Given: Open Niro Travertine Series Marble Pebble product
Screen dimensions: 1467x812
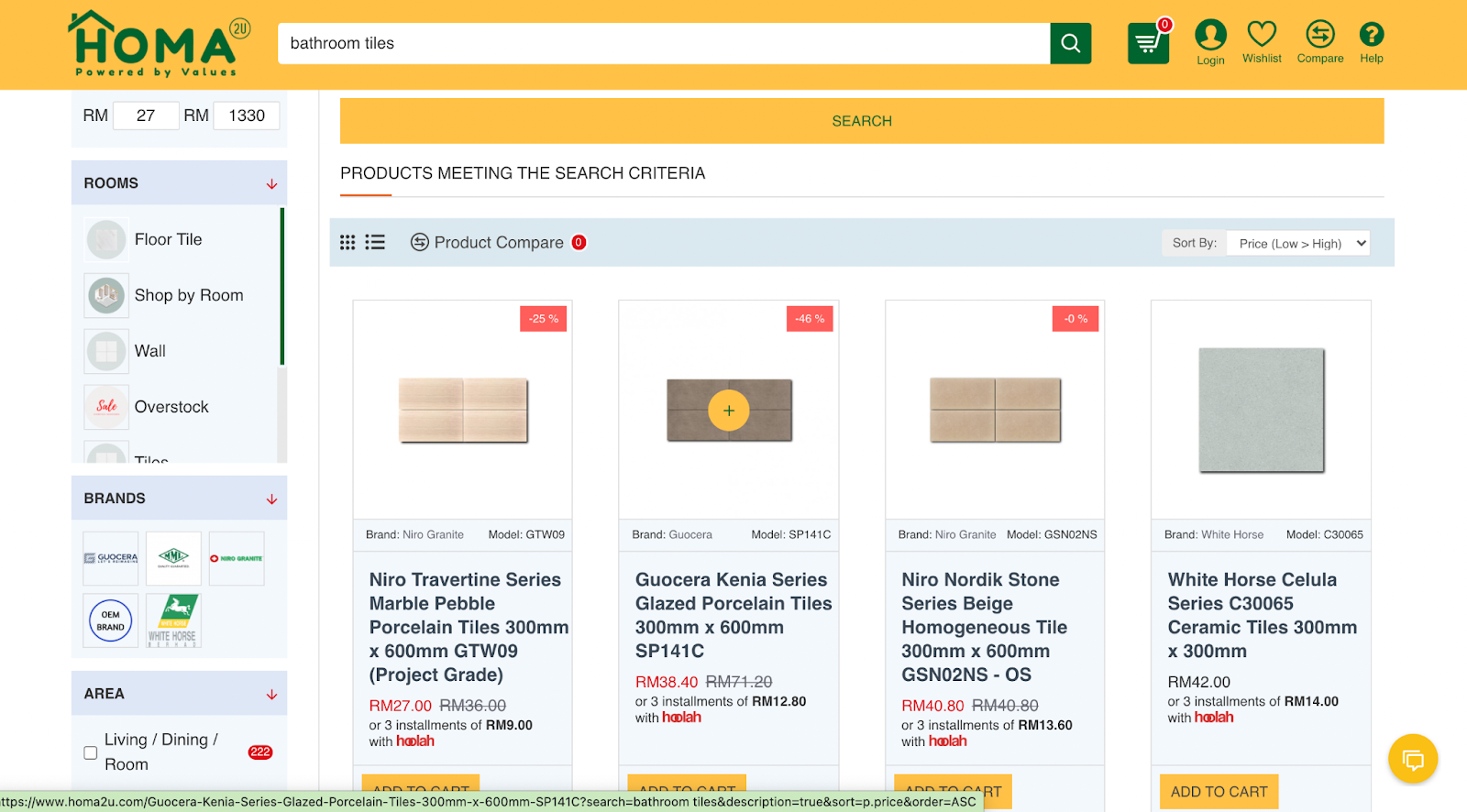Looking at the screenshot, I should coord(469,627).
